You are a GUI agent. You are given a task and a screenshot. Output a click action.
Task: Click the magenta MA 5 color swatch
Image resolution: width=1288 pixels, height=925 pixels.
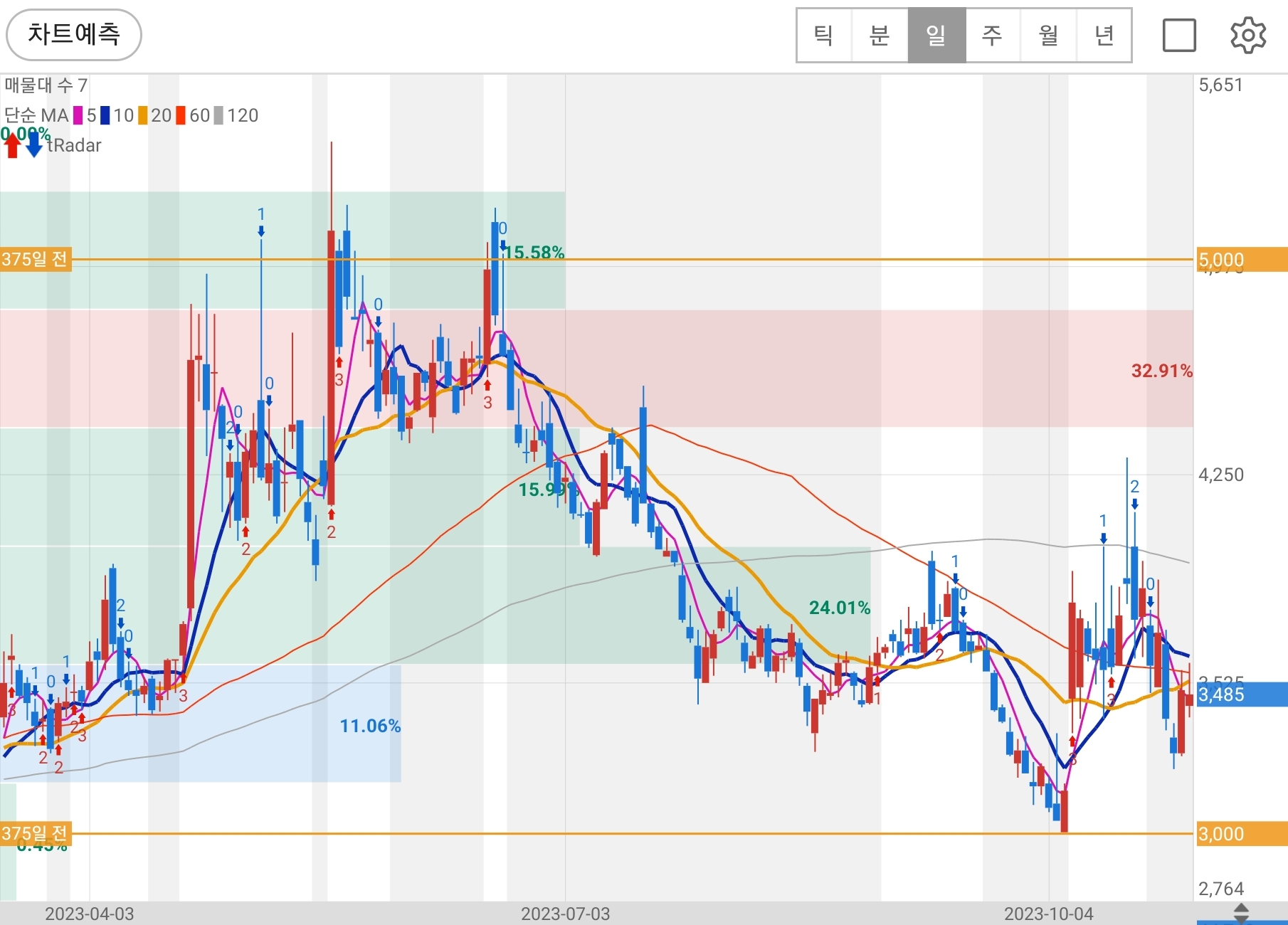(x=78, y=115)
